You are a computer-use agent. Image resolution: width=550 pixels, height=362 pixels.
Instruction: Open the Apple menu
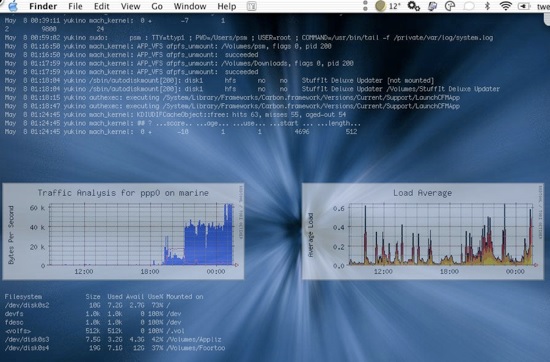(x=13, y=6)
